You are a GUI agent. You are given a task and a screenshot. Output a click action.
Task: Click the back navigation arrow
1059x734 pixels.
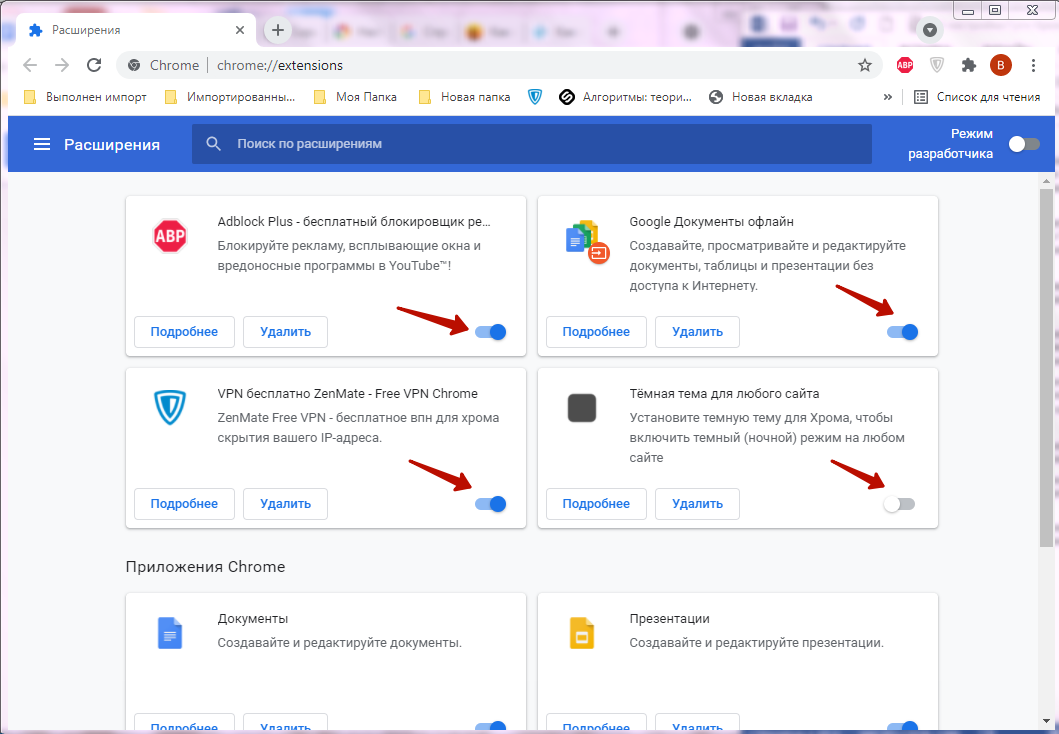click(30, 65)
